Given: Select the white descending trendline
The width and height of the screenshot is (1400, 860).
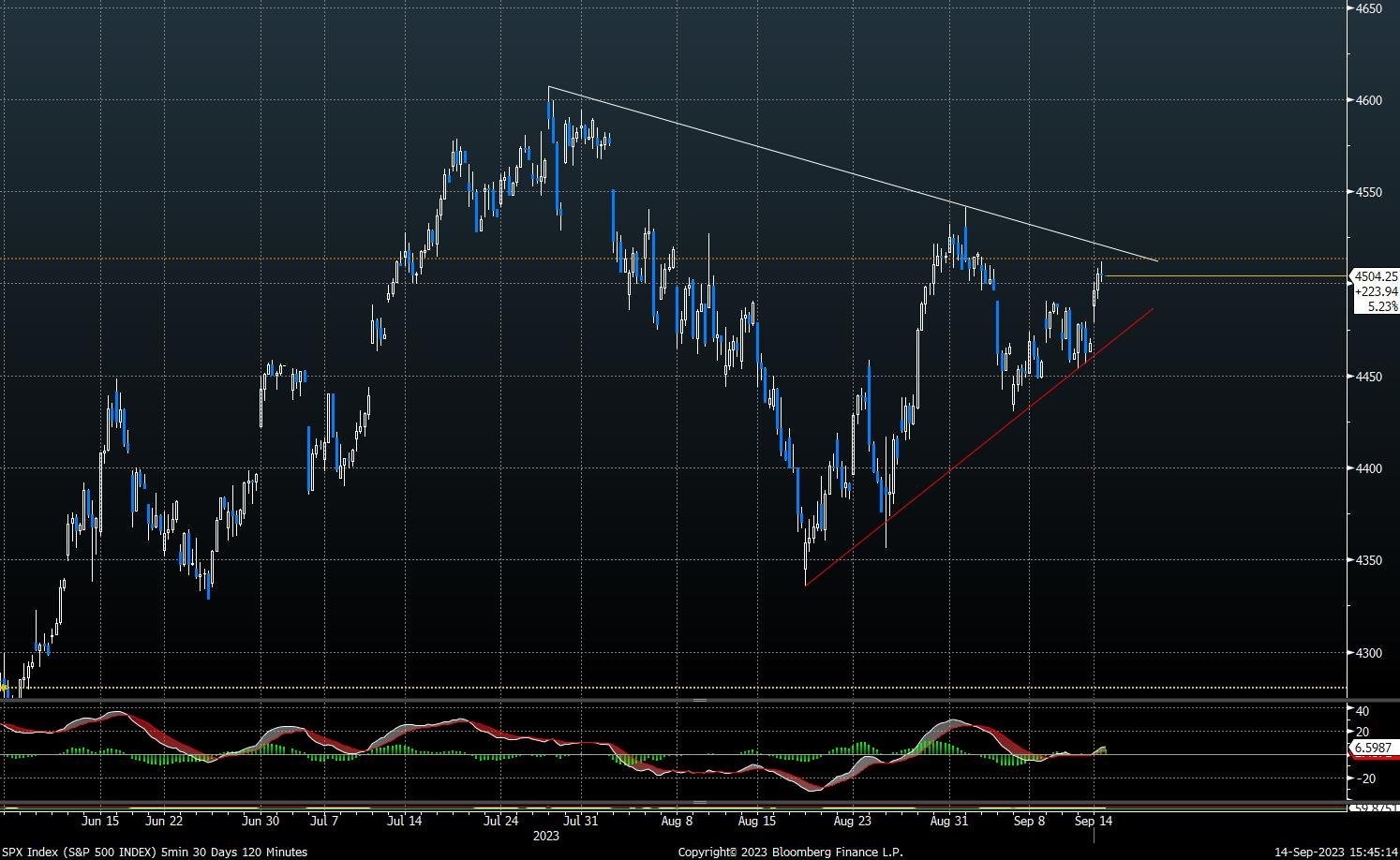Looking at the screenshot, I should (x=853, y=173).
